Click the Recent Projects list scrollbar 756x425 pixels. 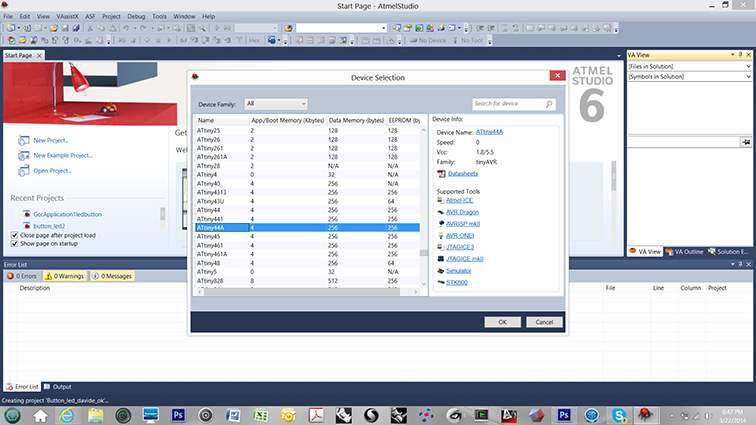[x=162, y=216]
